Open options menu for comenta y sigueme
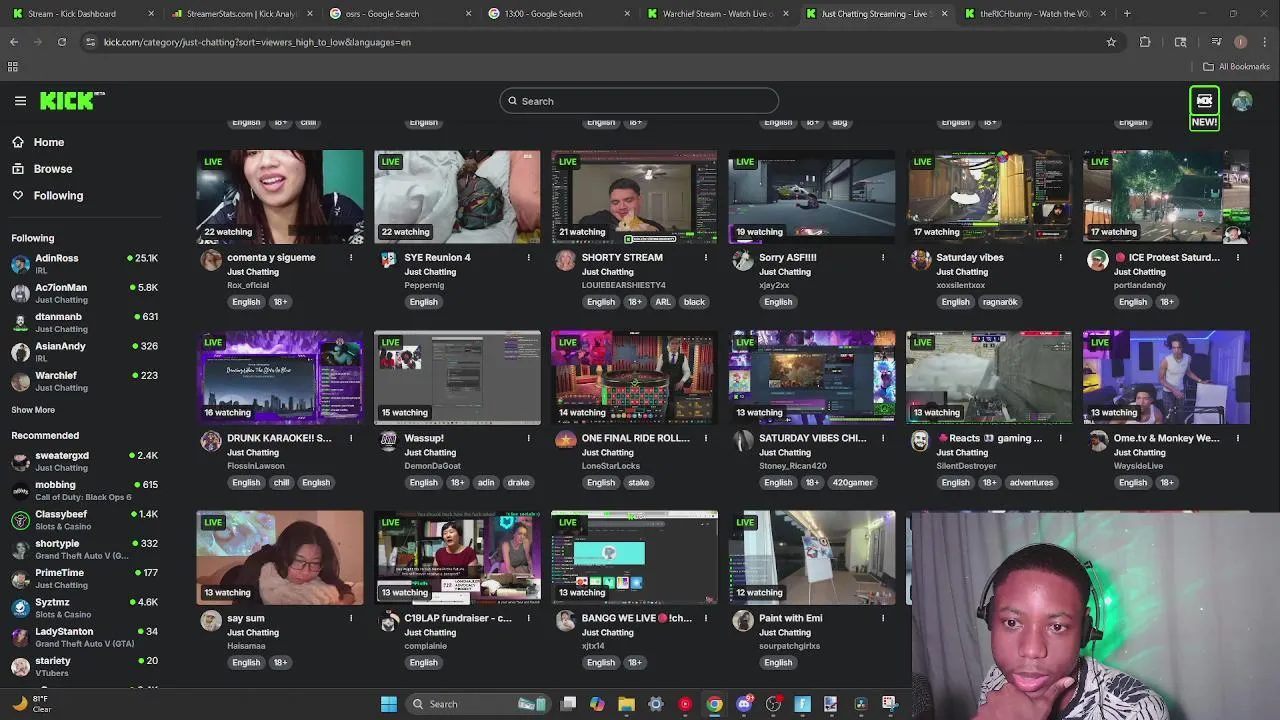This screenshot has width=1280, height=720. [x=351, y=258]
